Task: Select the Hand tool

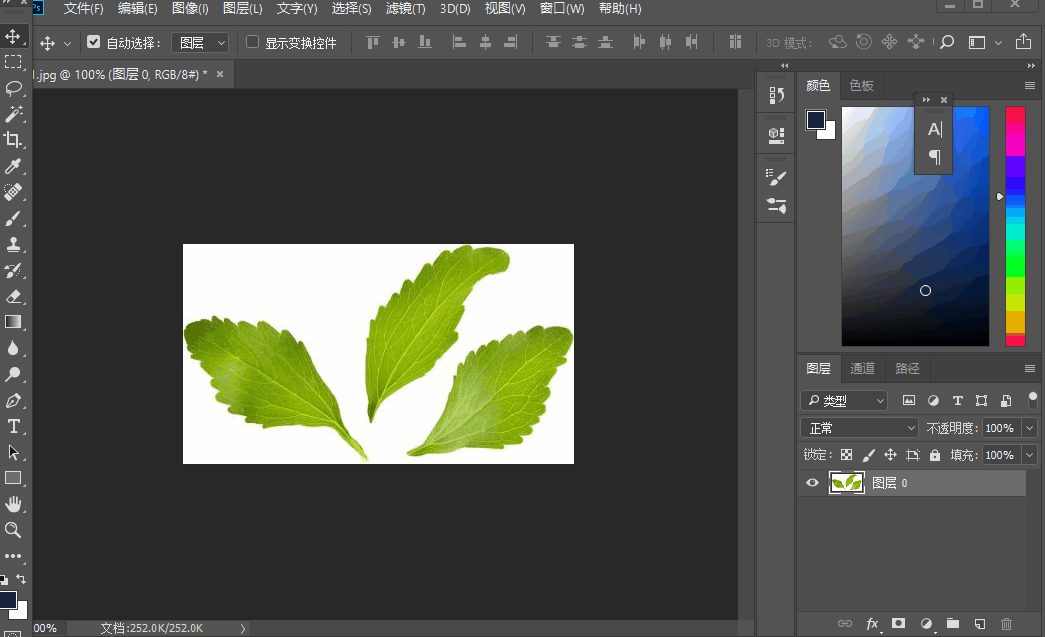Action: coord(13,504)
